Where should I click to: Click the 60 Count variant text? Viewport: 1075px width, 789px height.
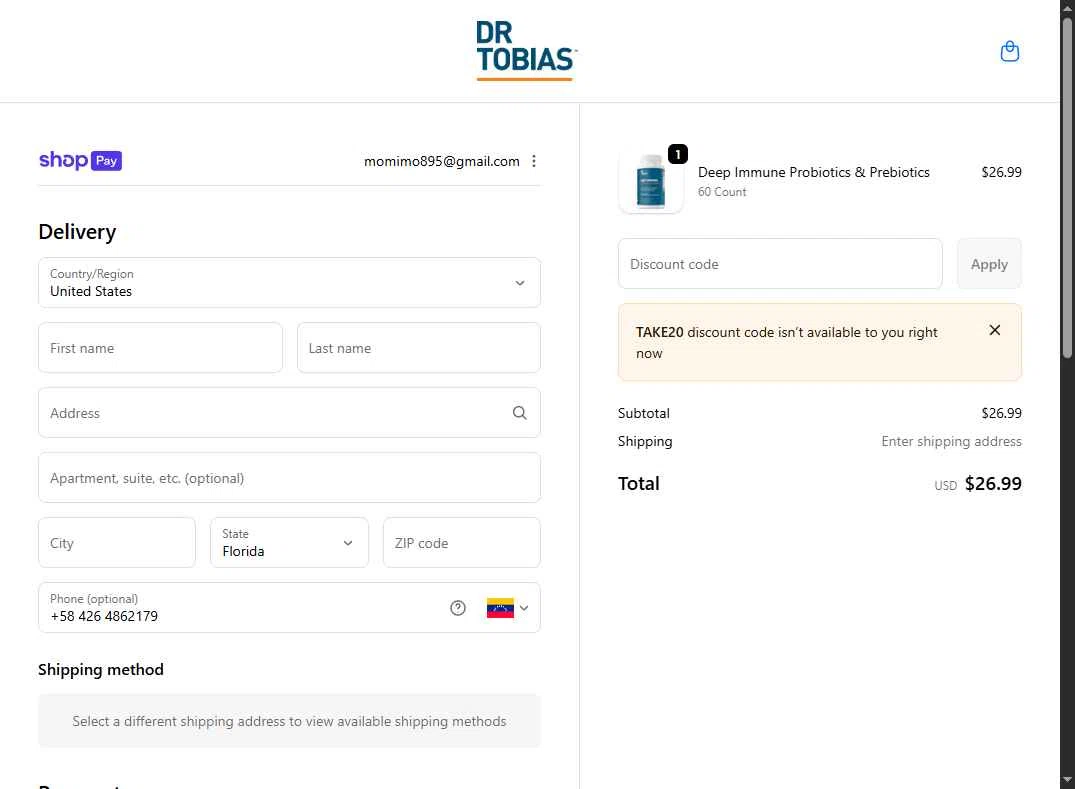722,192
